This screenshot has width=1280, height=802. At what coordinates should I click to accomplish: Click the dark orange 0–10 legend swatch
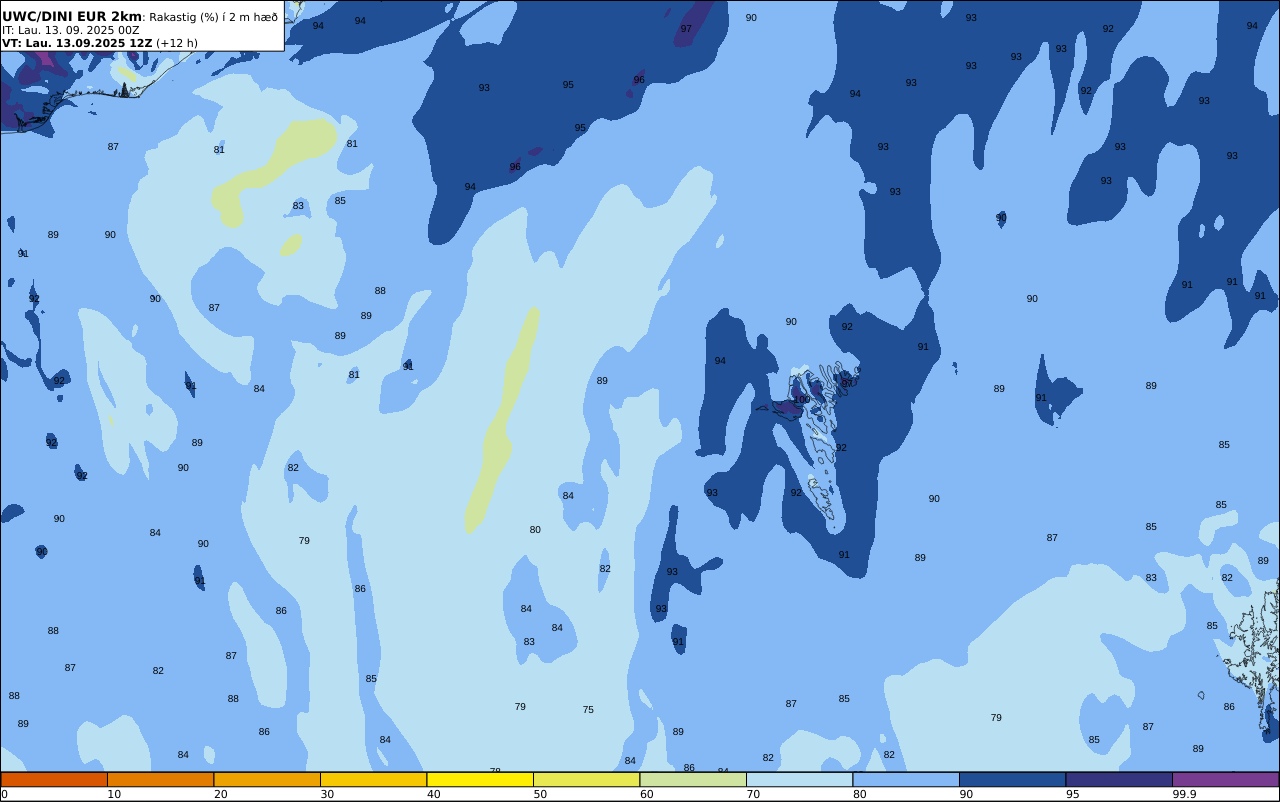[54, 779]
